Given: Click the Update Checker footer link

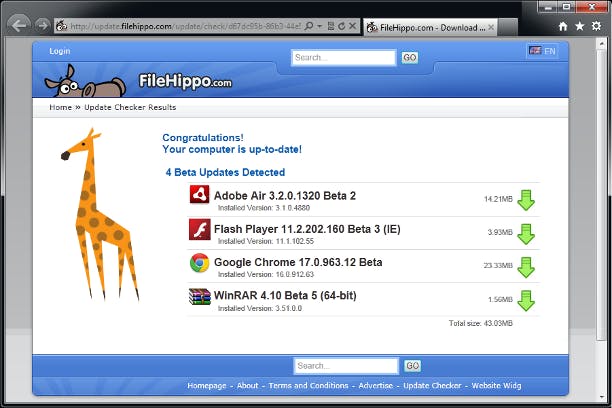Looking at the screenshot, I should [432, 386].
